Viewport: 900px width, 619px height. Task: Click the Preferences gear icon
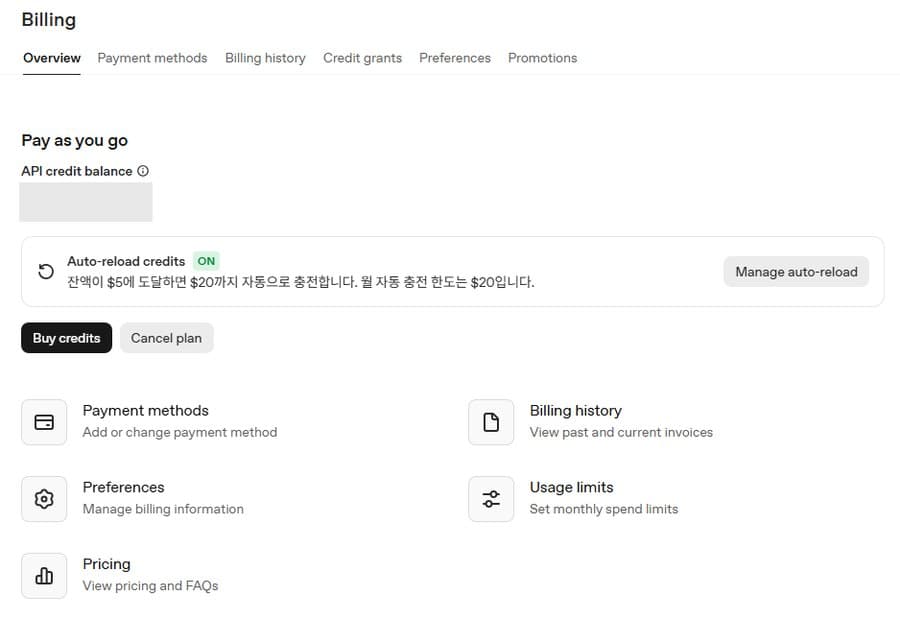click(44, 499)
